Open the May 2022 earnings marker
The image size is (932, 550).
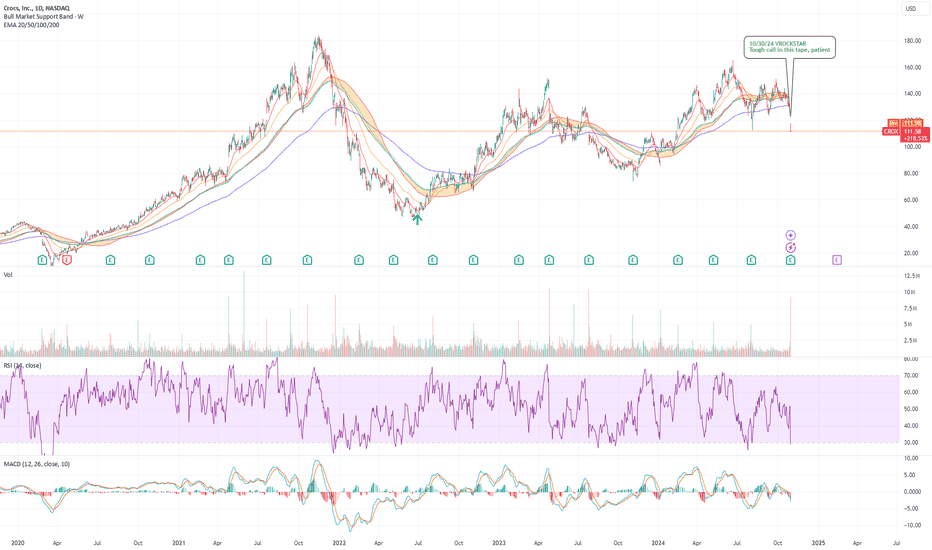[393, 260]
